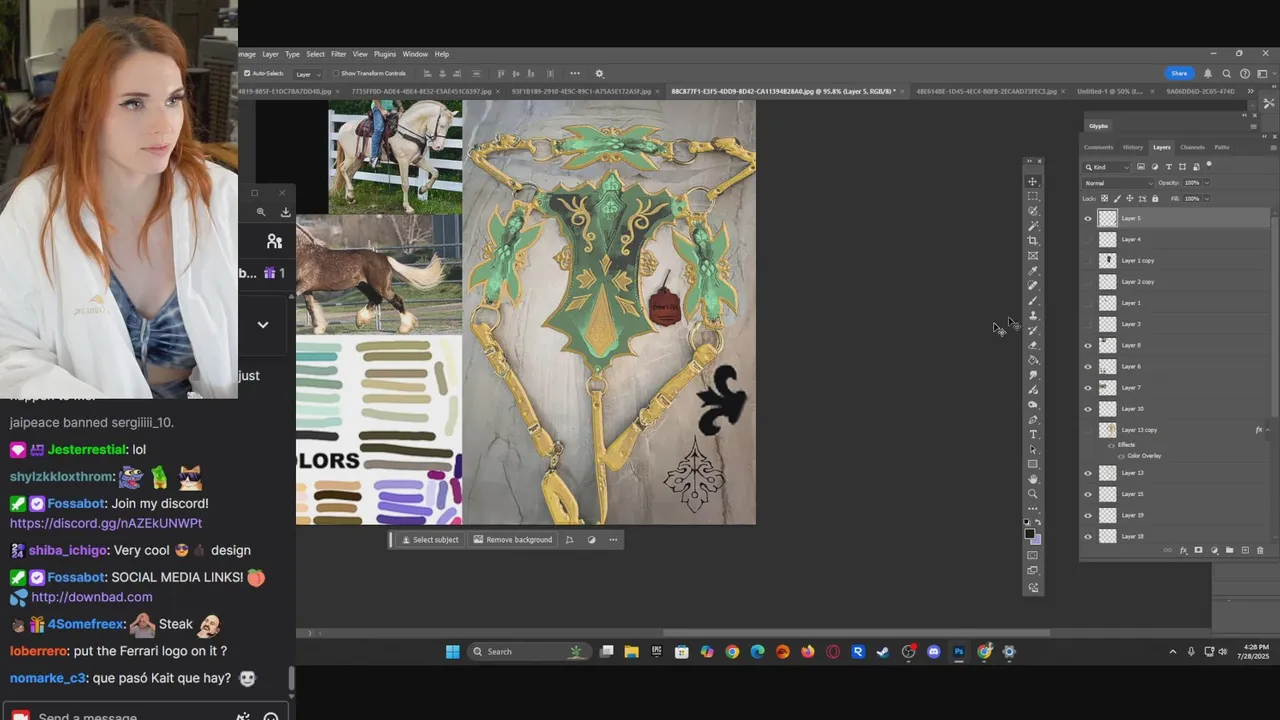The height and width of the screenshot is (720, 1280).
Task: Click the Remove background button
Action: coord(513,540)
